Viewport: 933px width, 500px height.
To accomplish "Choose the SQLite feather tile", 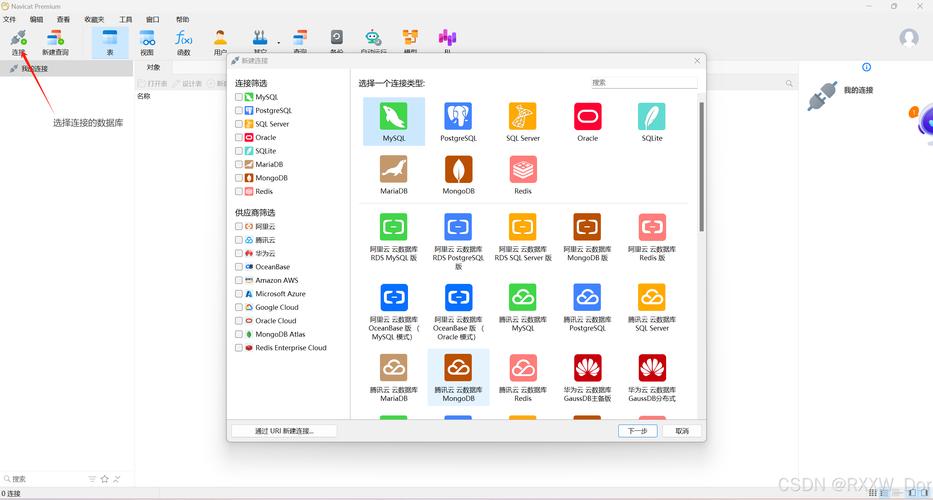I will click(x=652, y=121).
